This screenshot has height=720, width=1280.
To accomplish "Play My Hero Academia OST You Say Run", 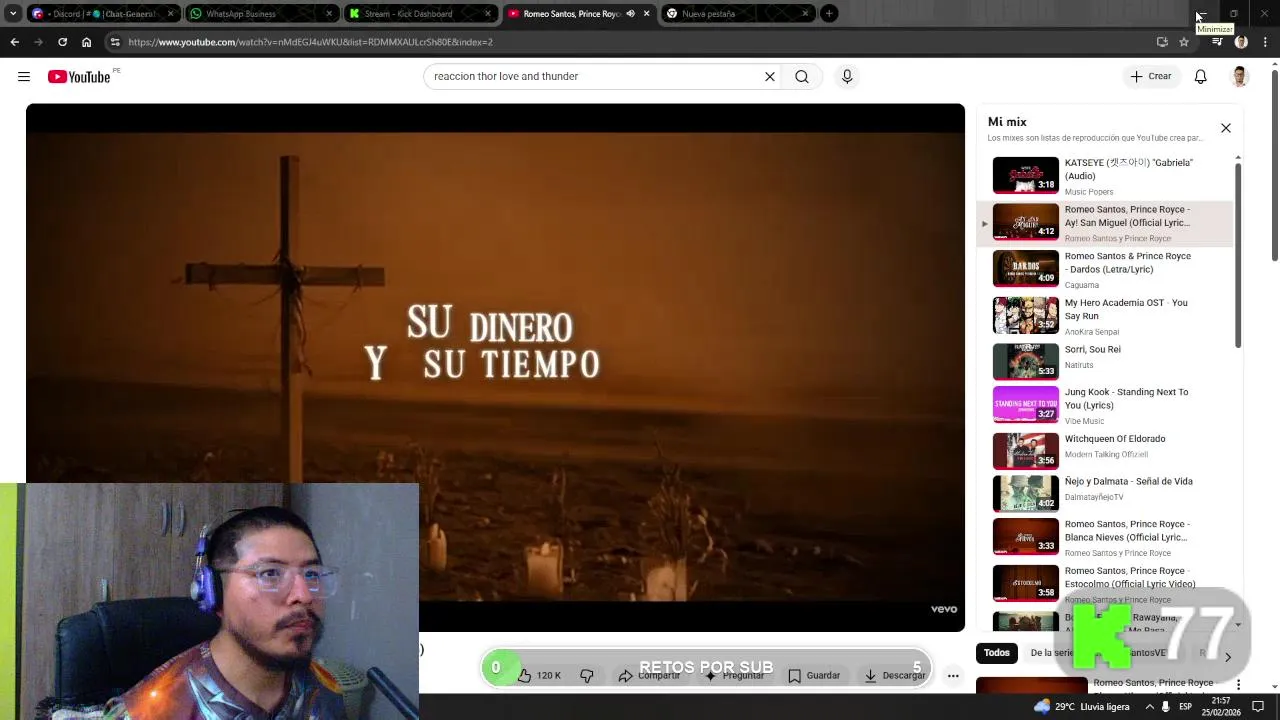I will coord(1104,316).
